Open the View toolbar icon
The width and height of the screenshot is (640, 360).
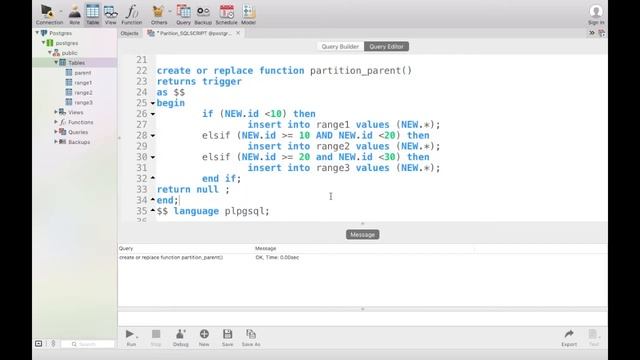pos(110,12)
